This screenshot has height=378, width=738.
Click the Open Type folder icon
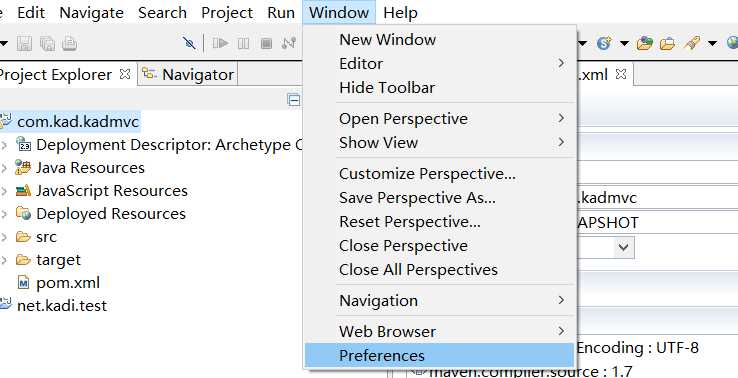click(x=644, y=43)
